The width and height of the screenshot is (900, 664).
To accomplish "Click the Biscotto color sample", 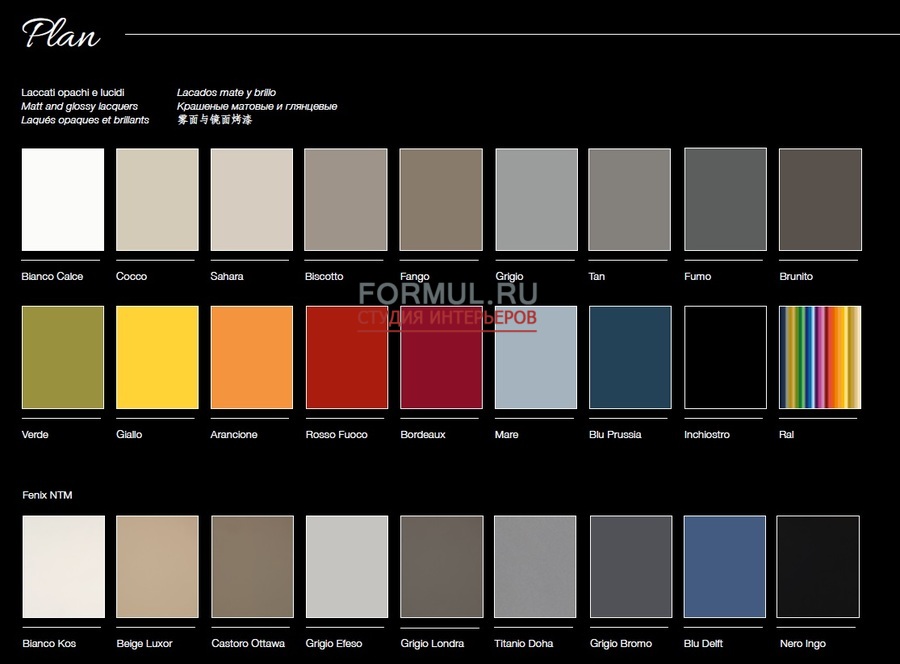I will (x=345, y=198).
